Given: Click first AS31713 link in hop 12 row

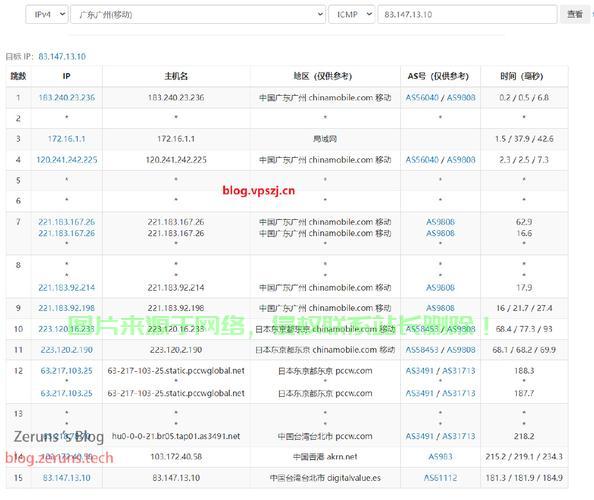Looking at the screenshot, I should coord(458,370).
